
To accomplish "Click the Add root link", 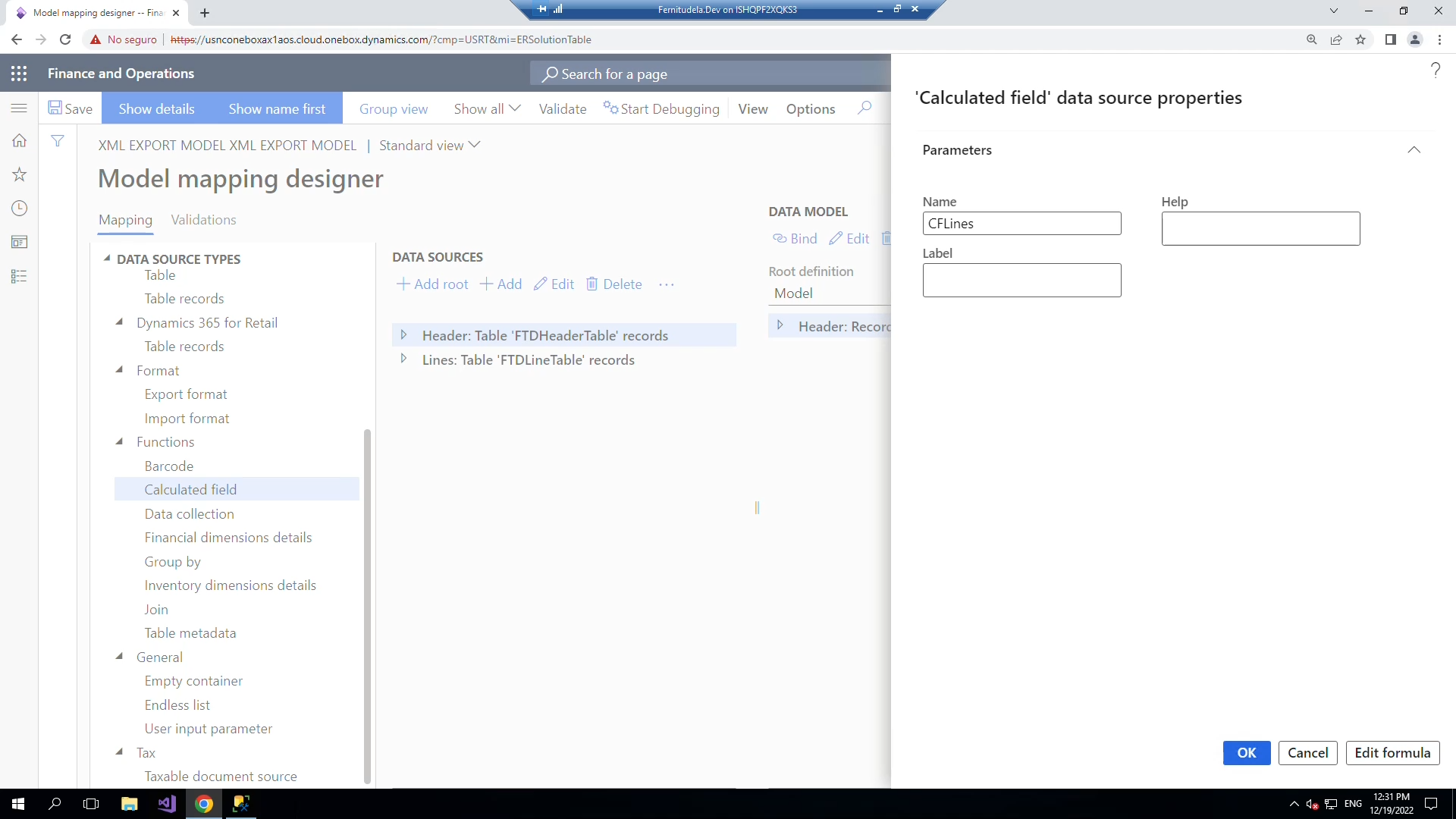I will (x=432, y=284).
